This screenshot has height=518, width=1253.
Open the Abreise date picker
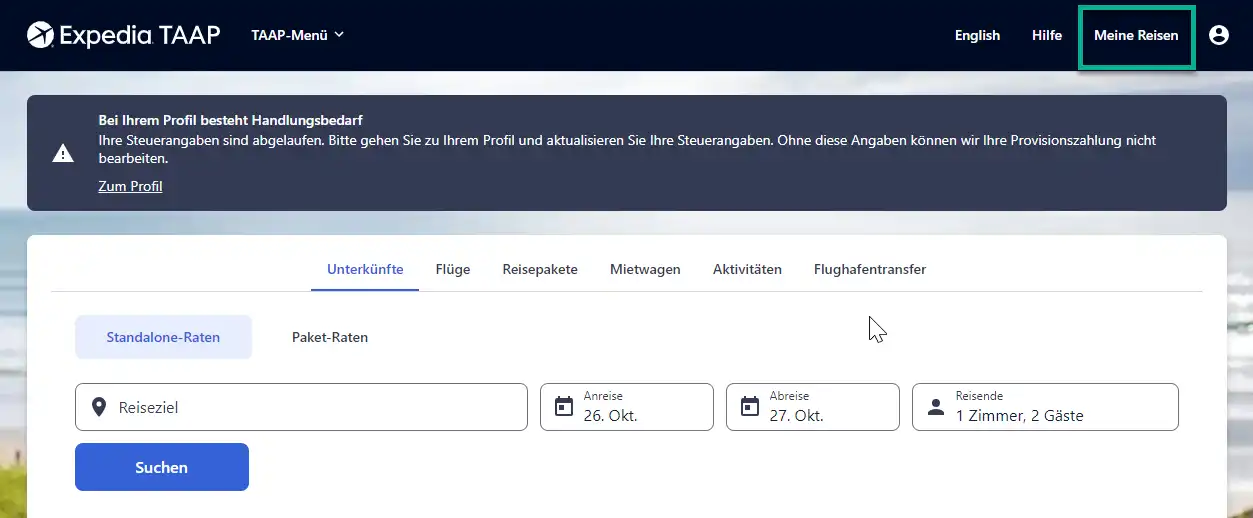pyautogui.click(x=813, y=407)
